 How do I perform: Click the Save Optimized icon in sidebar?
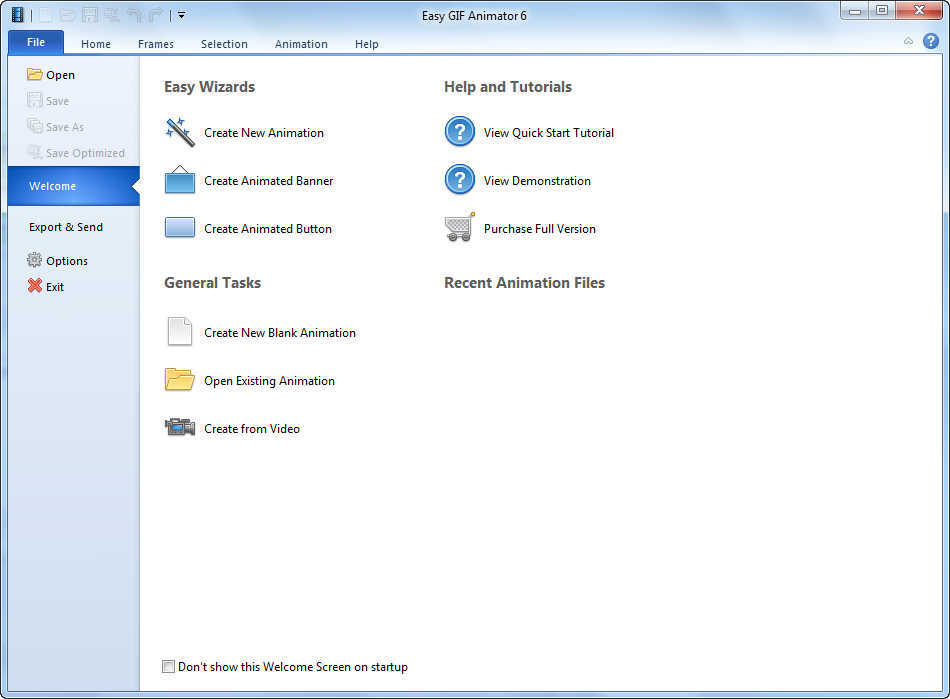point(35,152)
